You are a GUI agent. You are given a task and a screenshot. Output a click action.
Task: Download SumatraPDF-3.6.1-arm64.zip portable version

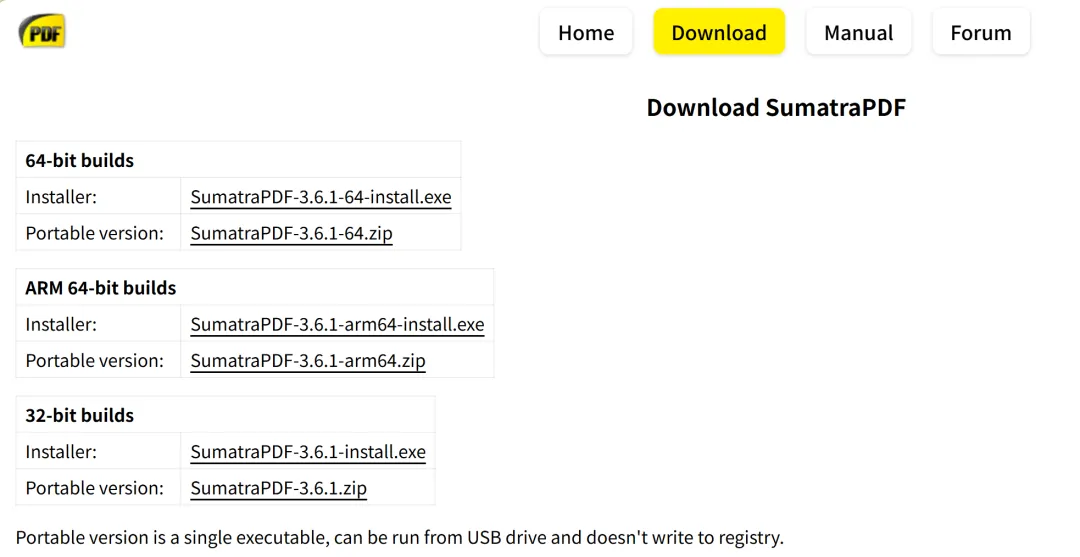(308, 361)
